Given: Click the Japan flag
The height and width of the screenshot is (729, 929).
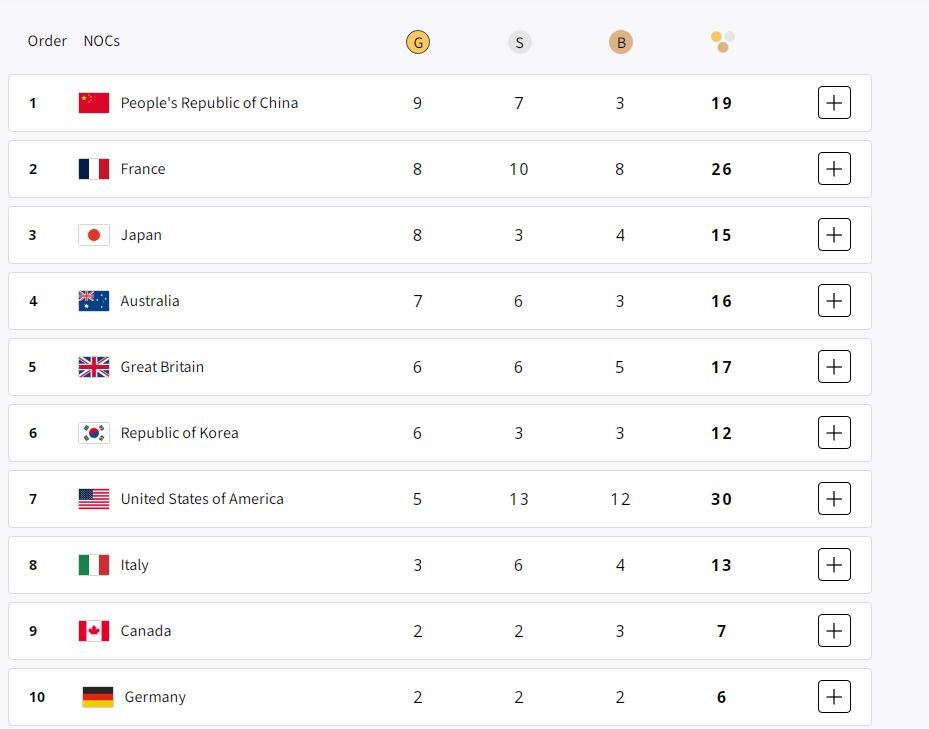Looking at the screenshot, I should point(93,234).
